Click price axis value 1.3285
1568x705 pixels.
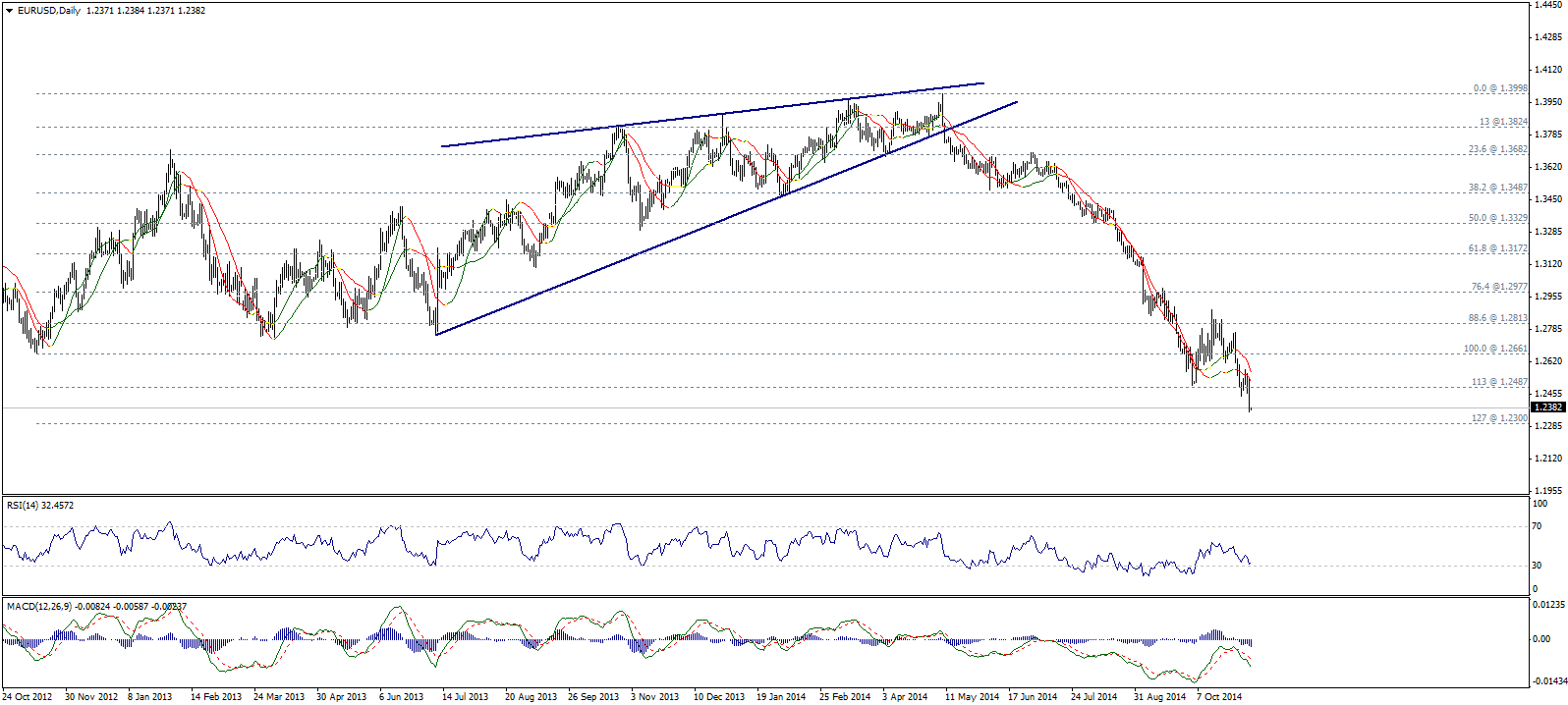pyautogui.click(x=1548, y=232)
